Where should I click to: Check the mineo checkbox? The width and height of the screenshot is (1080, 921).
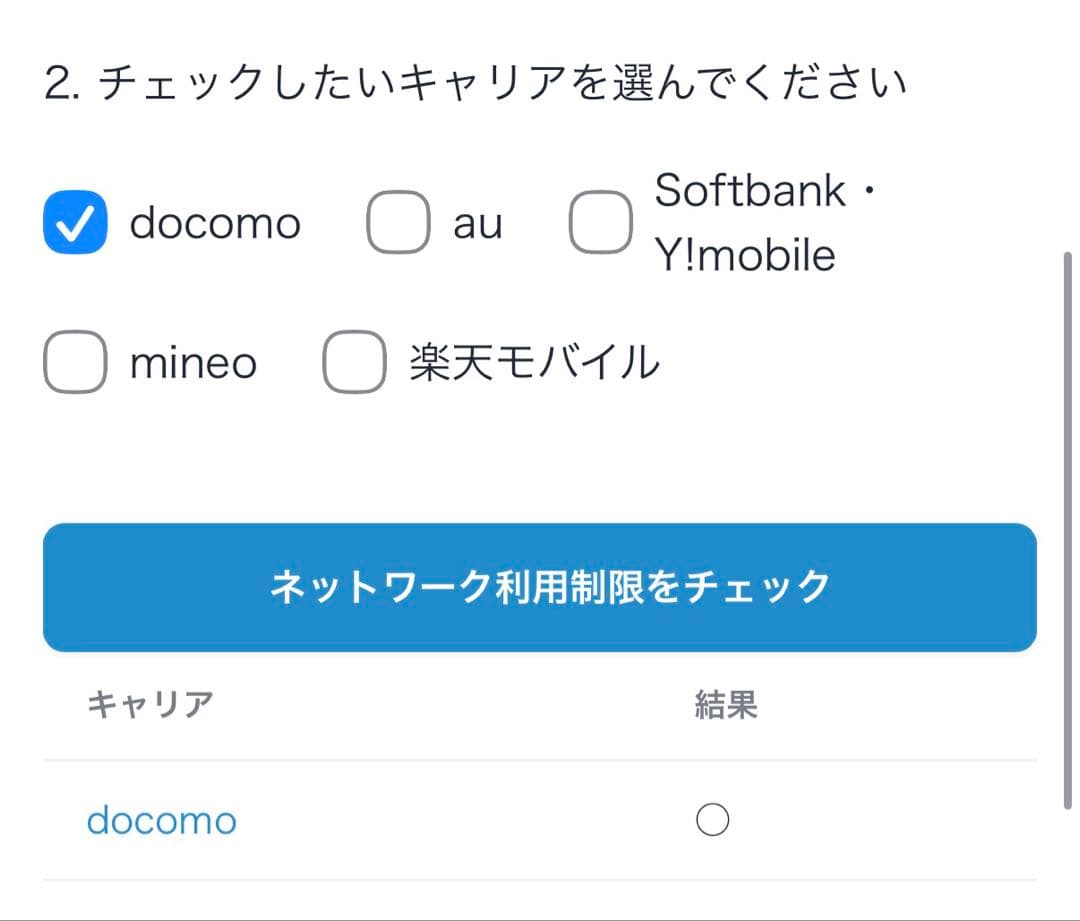coord(75,362)
